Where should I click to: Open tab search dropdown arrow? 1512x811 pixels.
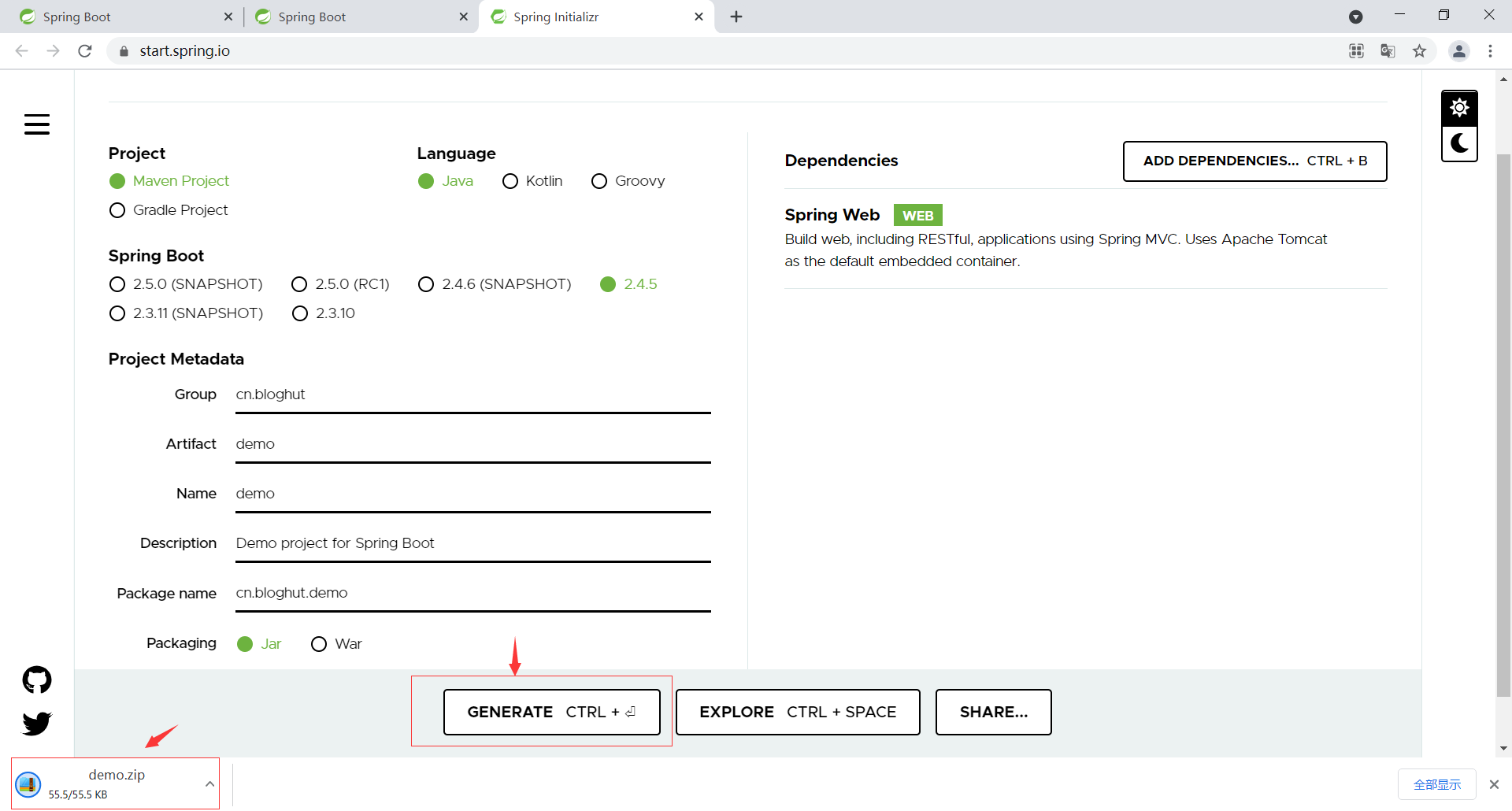pyautogui.click(x=1355, y=17)
